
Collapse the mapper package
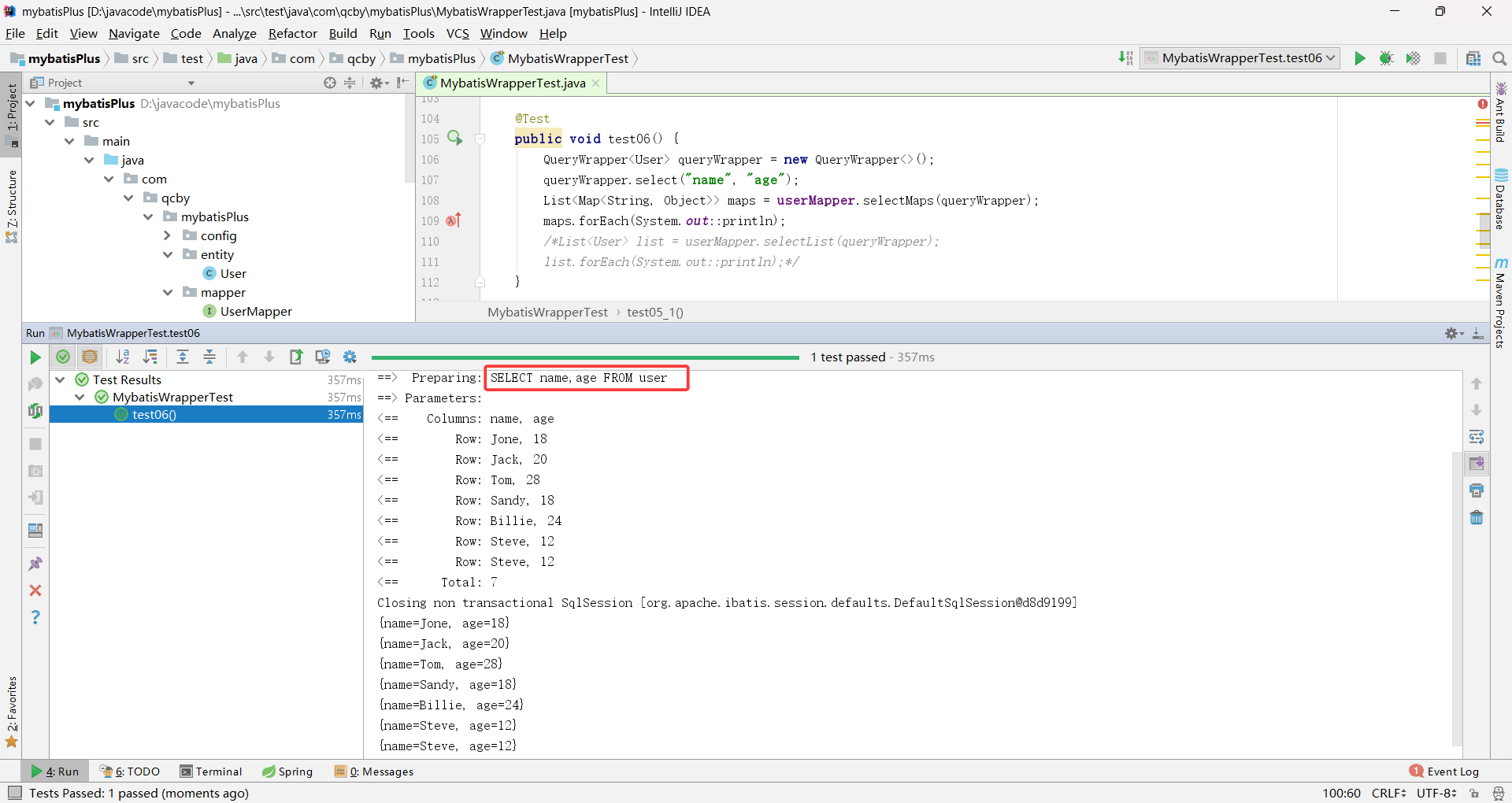(x=167, y=292)
